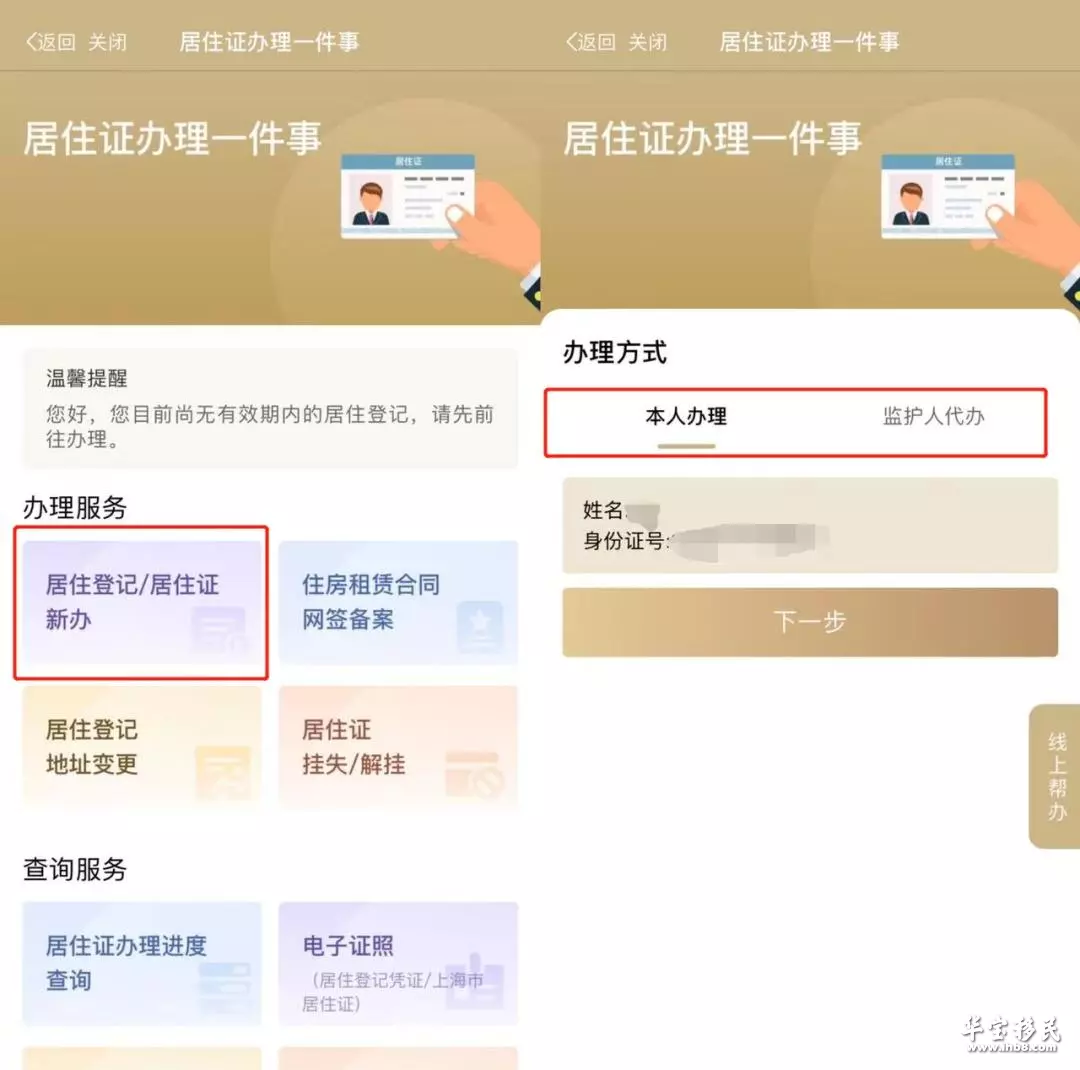Tap 关闭 on the left screen header
This screenshot has height=1070, width=1080.
pos(107,42)
